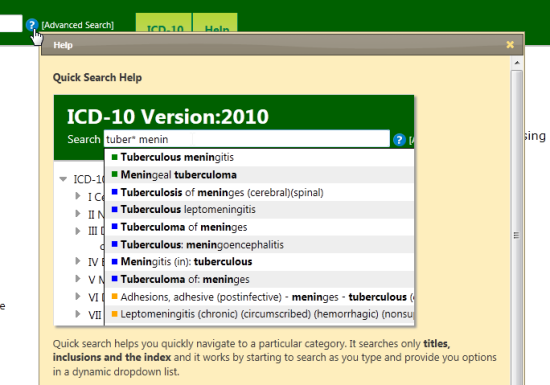This screenshot has height=385, width=550.
Task: Expand chapter I tree node
Action: pyautogui.click(x=78, y=196)
